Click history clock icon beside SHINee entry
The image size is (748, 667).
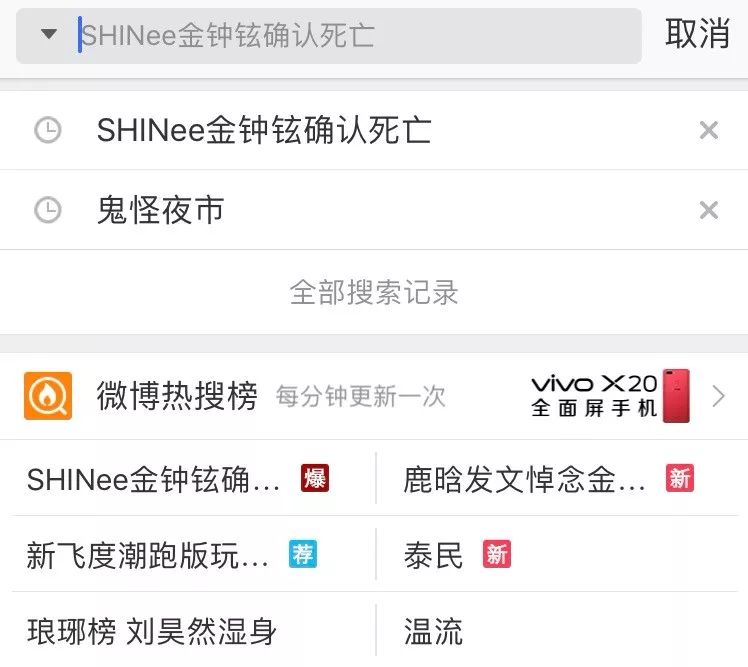[48, 130]
